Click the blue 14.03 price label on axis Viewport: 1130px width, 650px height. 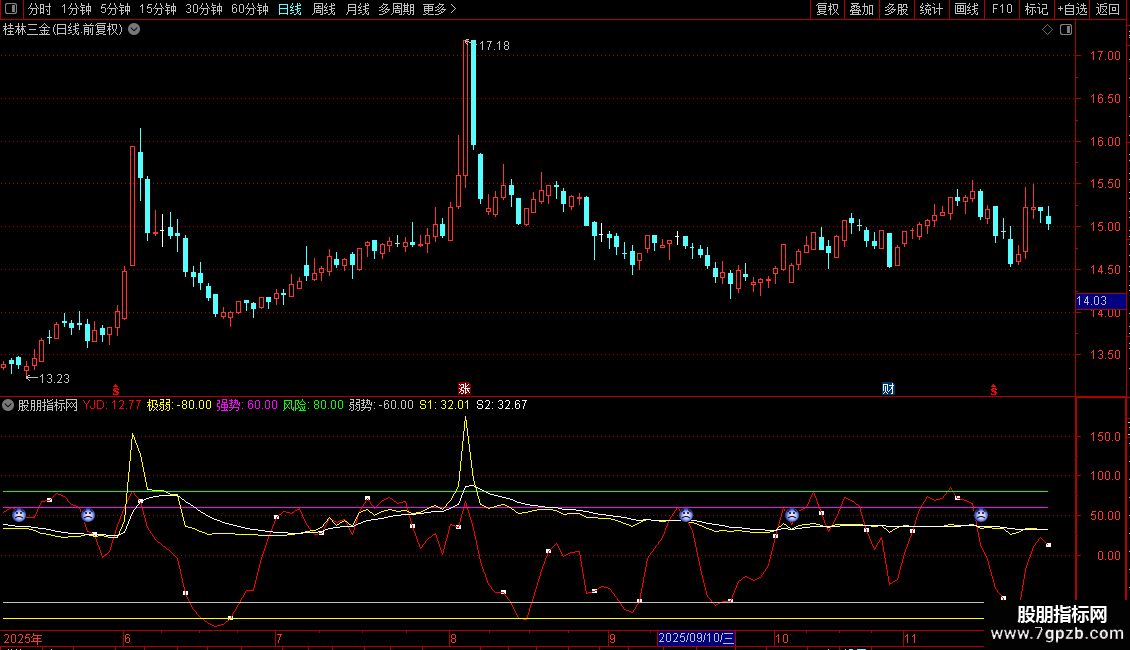pyautogui.click(x=1090, y=300)
